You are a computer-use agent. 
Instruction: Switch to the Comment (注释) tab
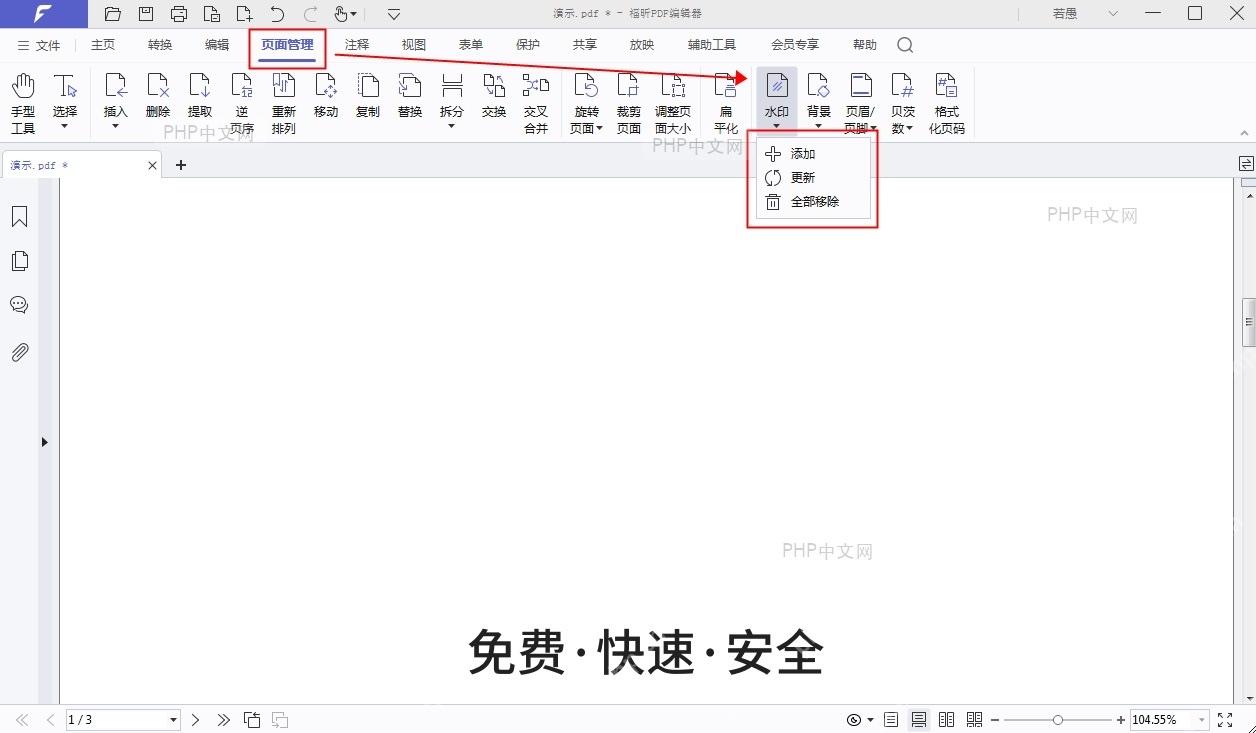click(357, 45)
